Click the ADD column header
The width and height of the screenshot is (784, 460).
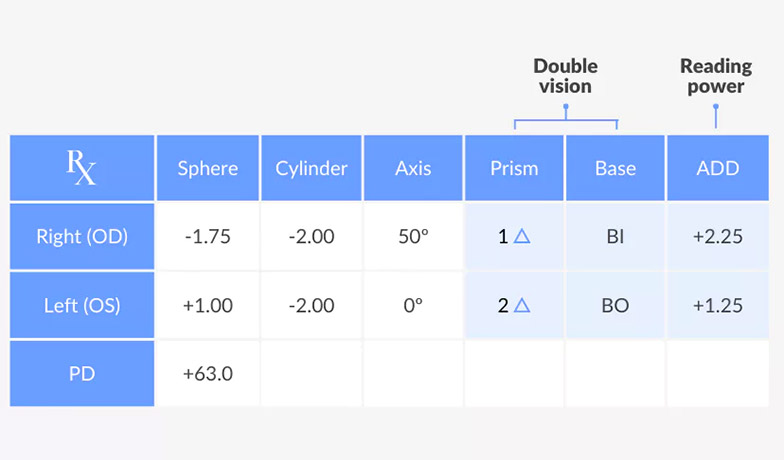717,168
